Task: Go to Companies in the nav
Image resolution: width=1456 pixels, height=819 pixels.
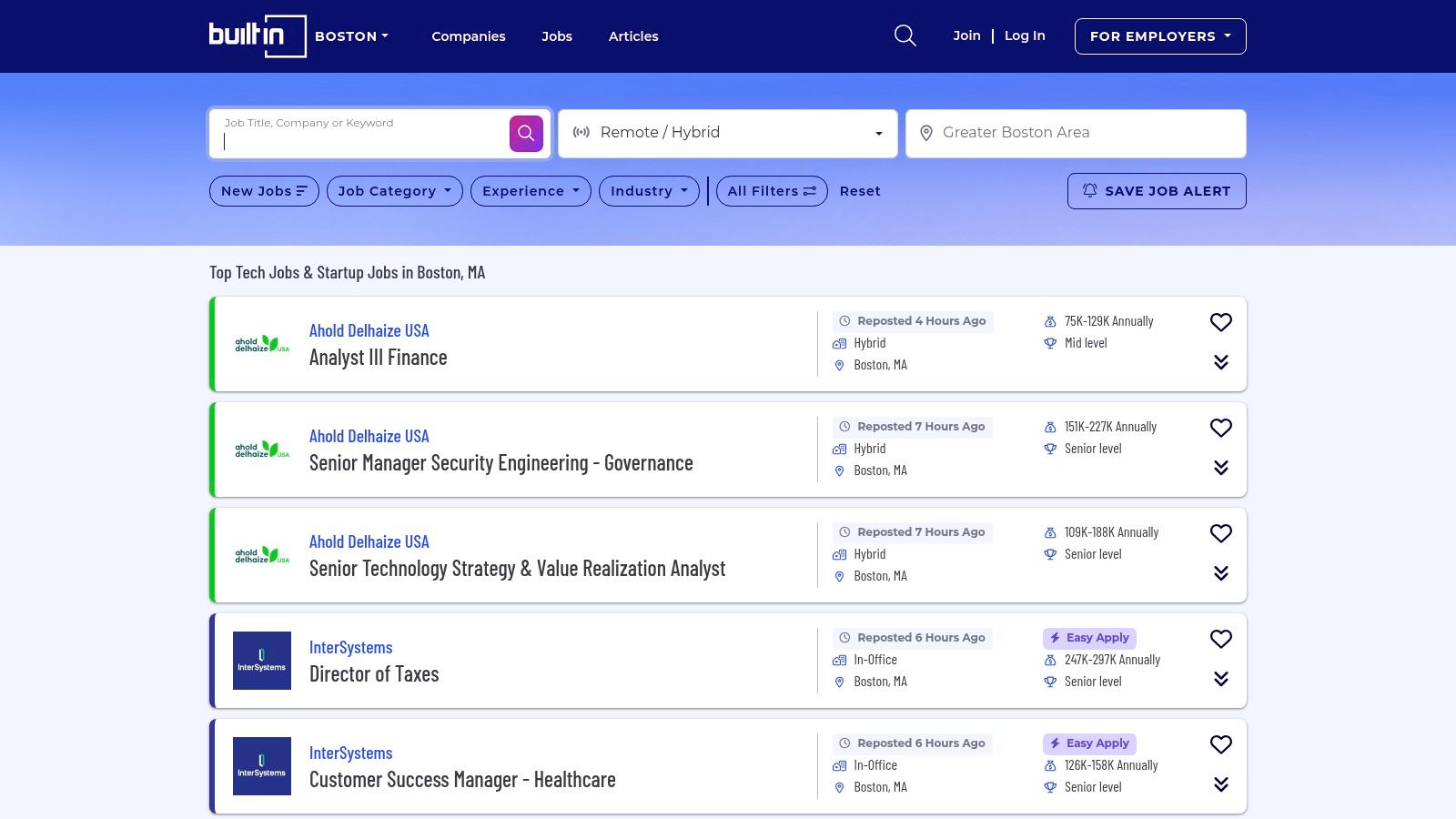Action: tap(469, 36)
